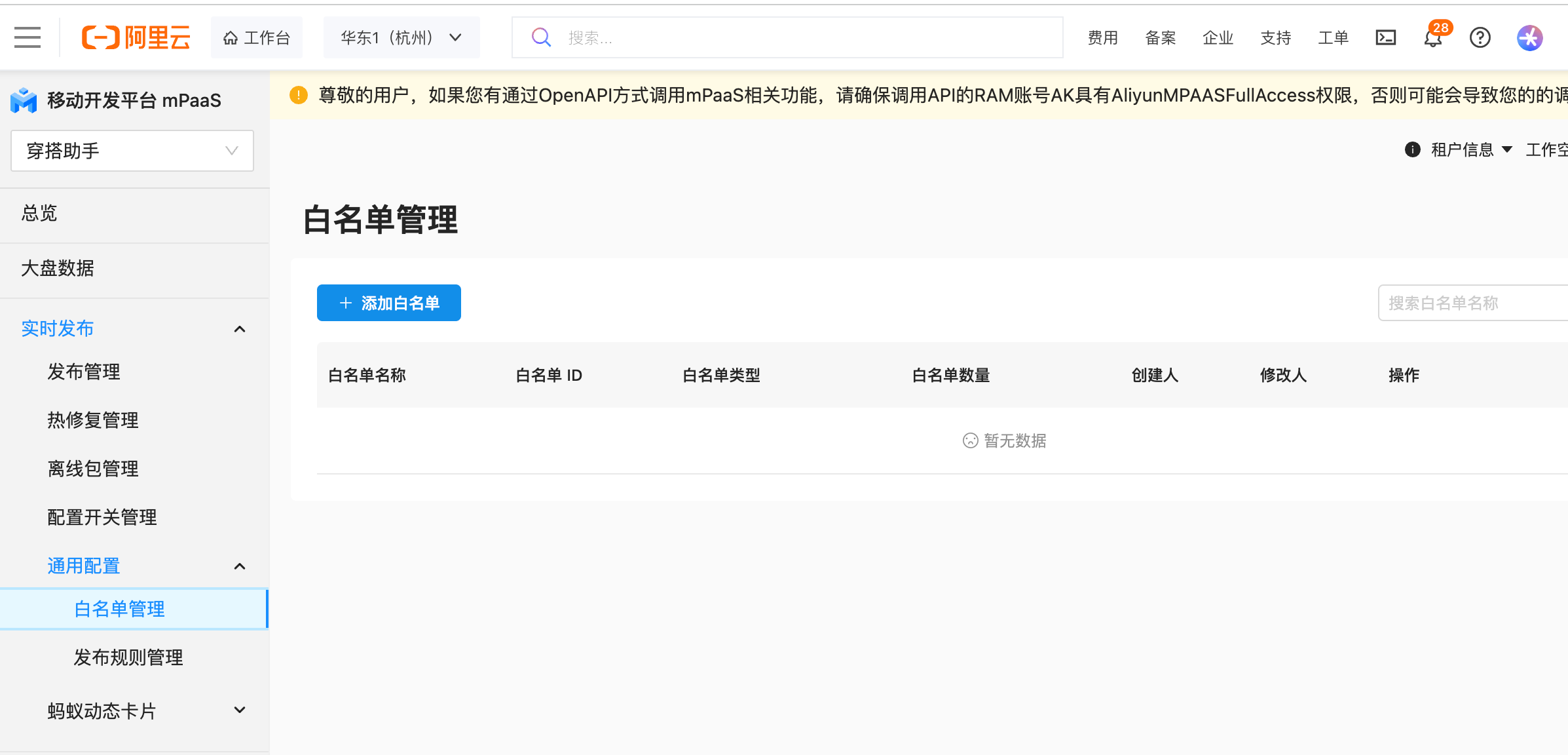Viewport: 1568px width, 755px height.
Task: Focus the top global search field
Action: (x=787, y=37)
